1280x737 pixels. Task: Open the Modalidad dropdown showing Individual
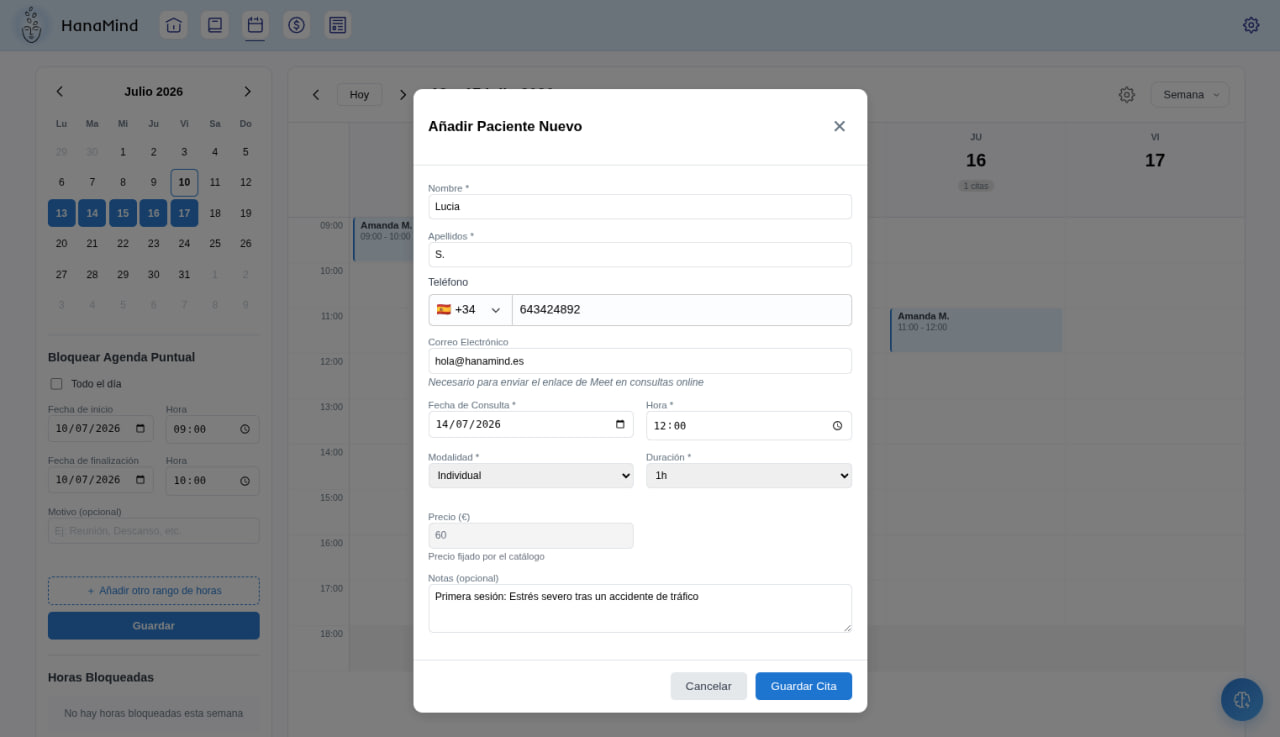coord(531,475)
